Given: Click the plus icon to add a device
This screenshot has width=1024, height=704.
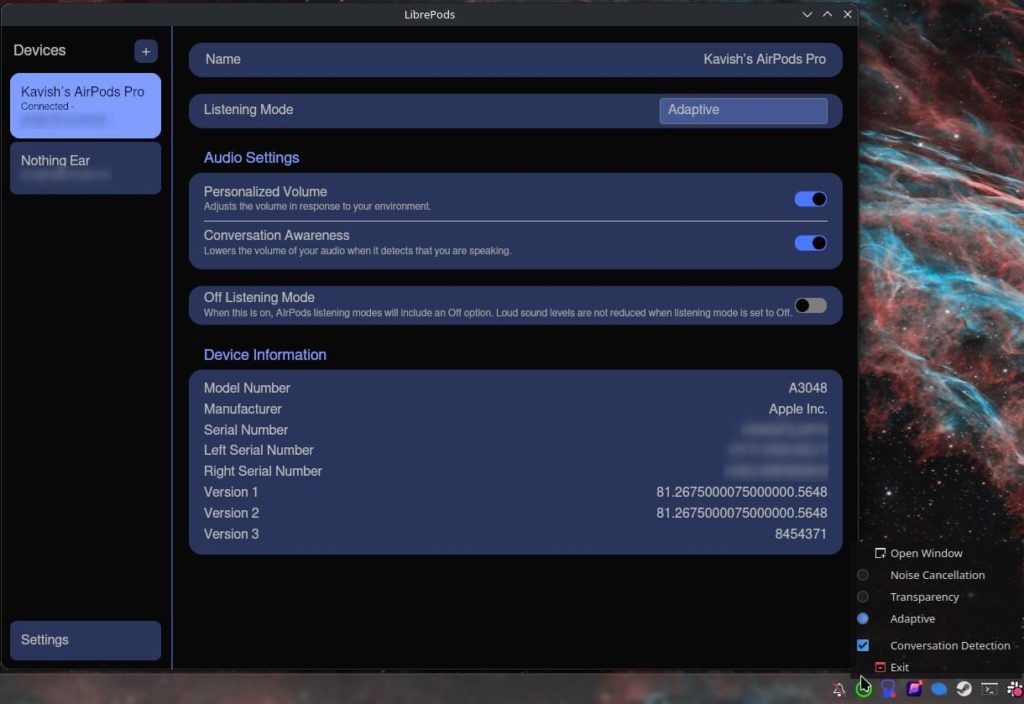Looking at the screenshot, I should [x=145, y=51].
